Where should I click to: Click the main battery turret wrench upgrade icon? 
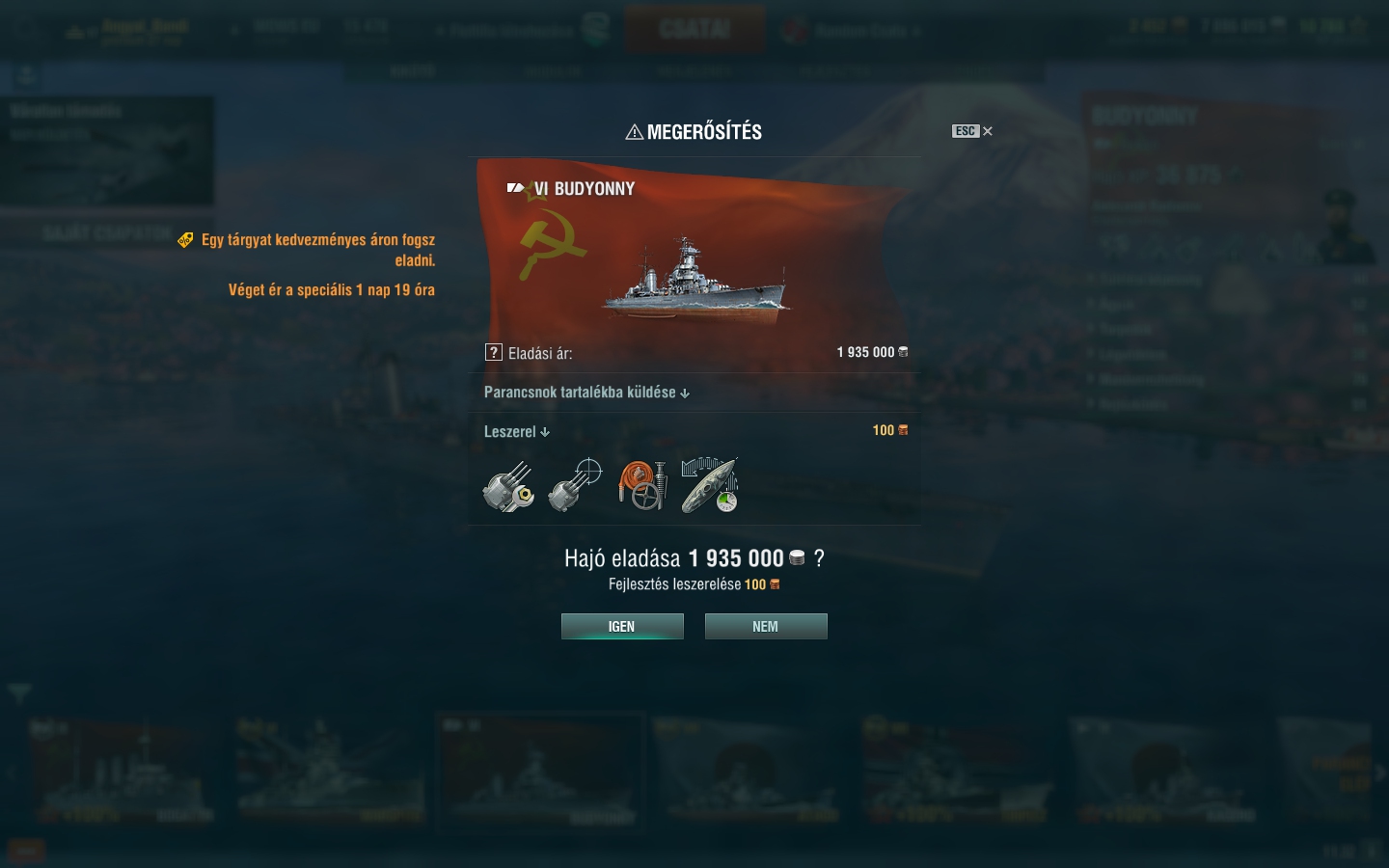[508, 486]
